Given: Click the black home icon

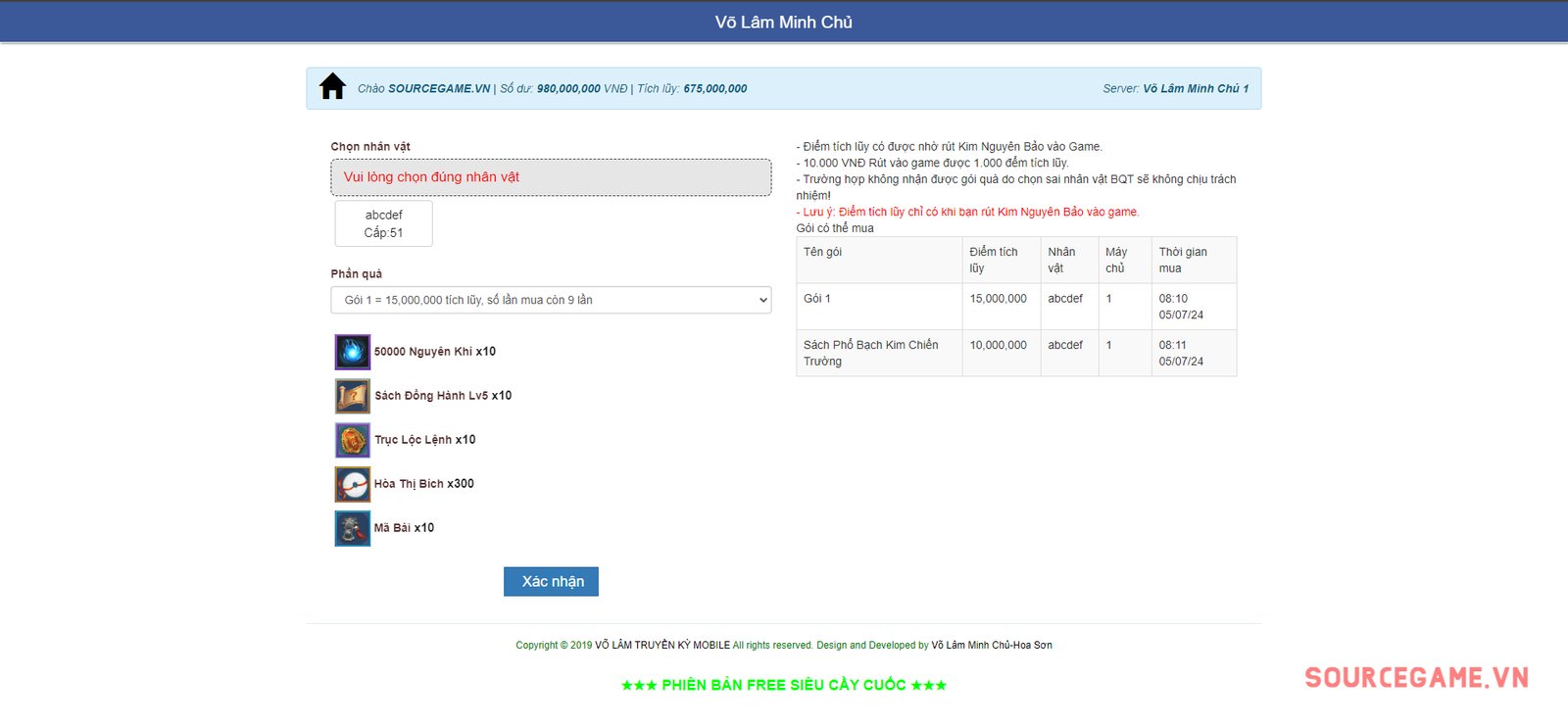Looking at the screenshot, I should pos(332,87).
